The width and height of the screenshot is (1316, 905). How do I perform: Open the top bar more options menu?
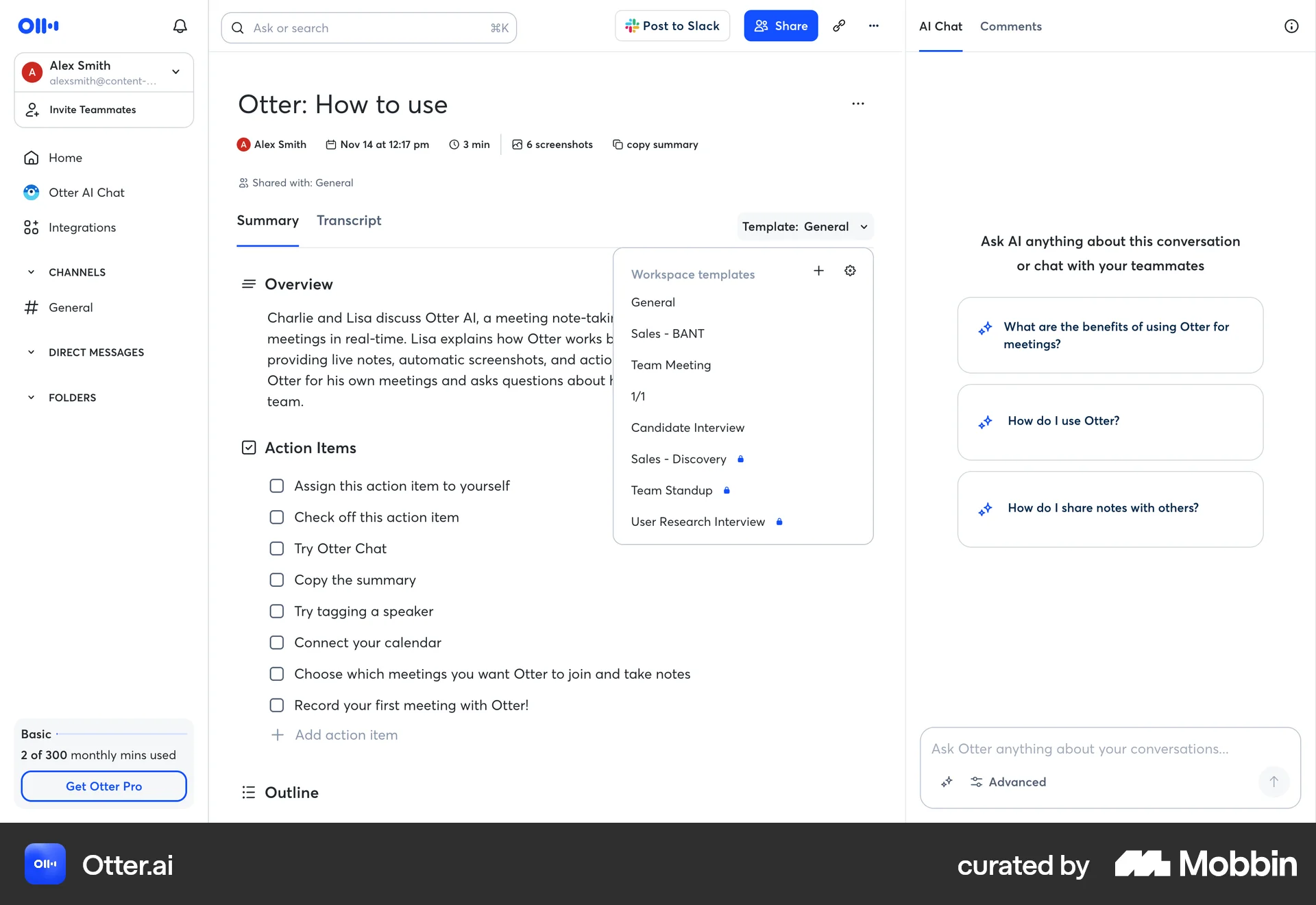tap(873, 26)
